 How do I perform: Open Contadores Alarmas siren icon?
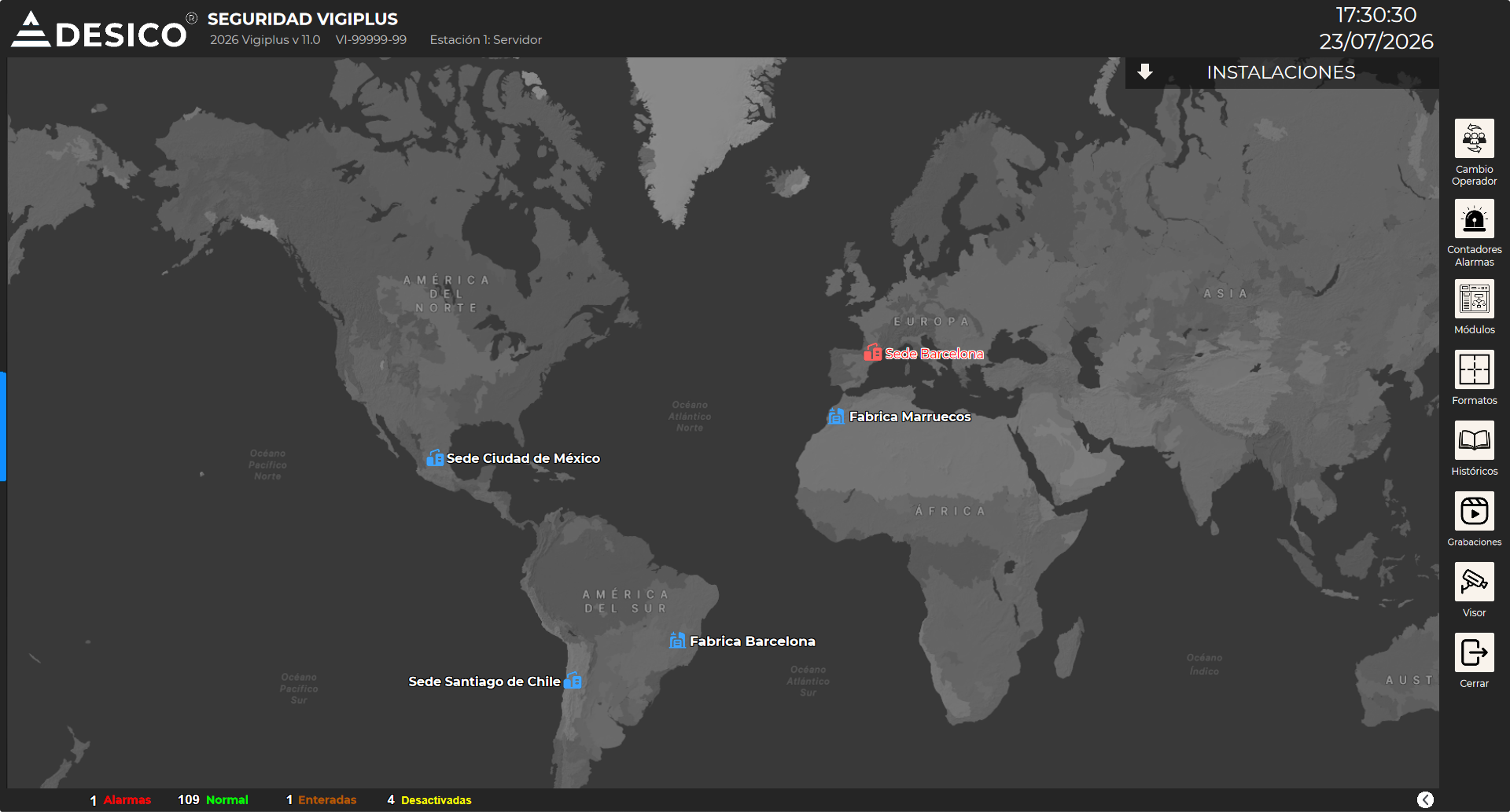(x=1474, y=219)
